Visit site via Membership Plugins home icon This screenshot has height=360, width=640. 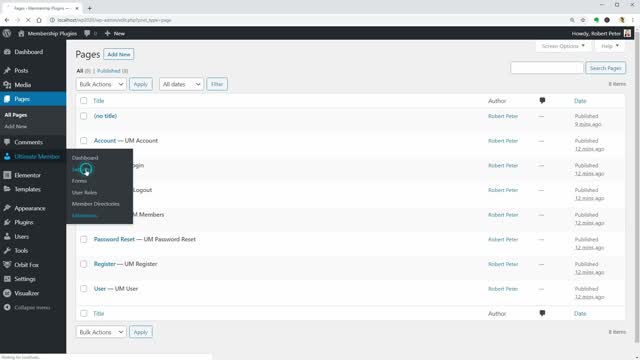[x=21, y=33]
